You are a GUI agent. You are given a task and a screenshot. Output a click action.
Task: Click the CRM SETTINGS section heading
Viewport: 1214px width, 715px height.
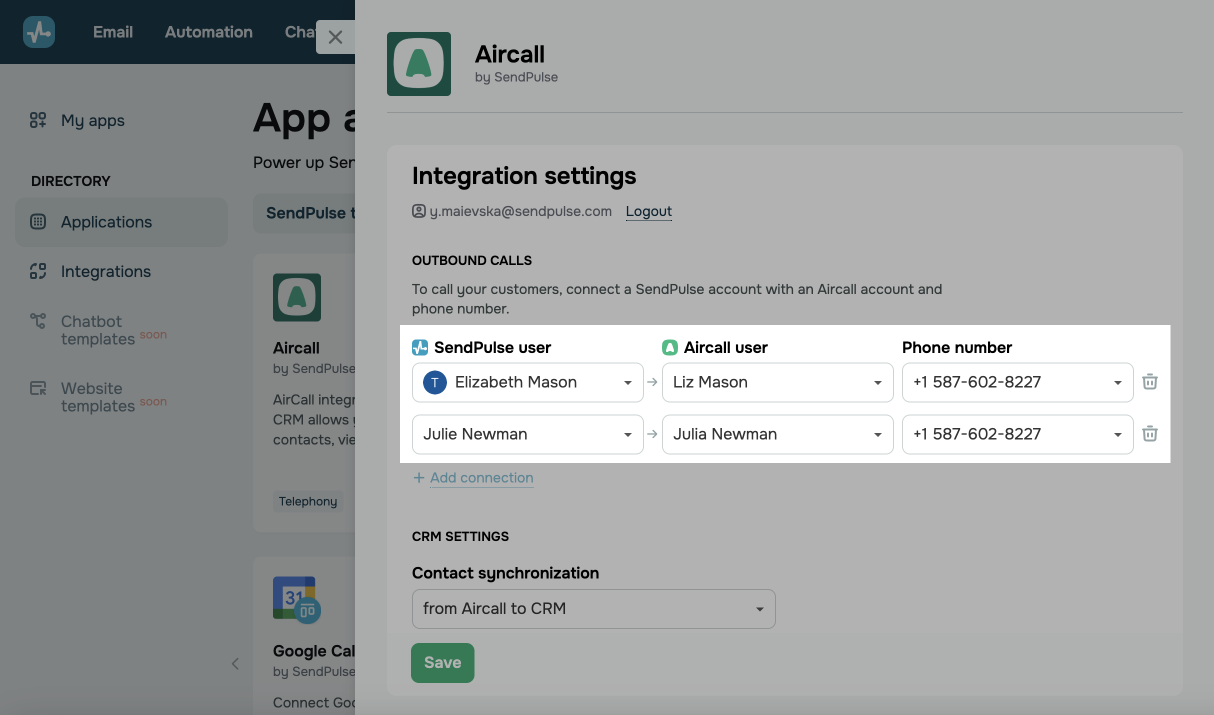point(460,537)
